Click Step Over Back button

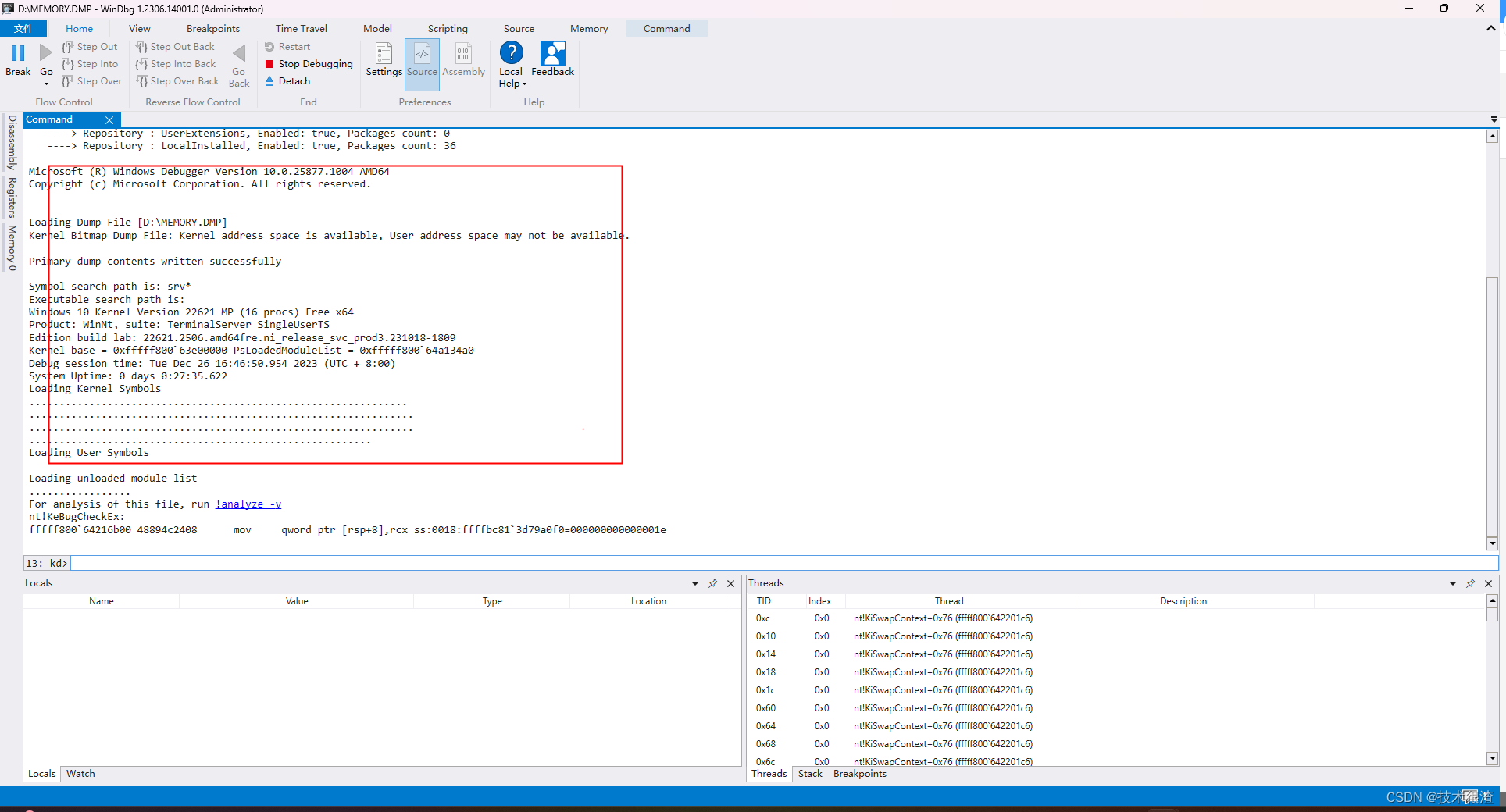point(177,81)
